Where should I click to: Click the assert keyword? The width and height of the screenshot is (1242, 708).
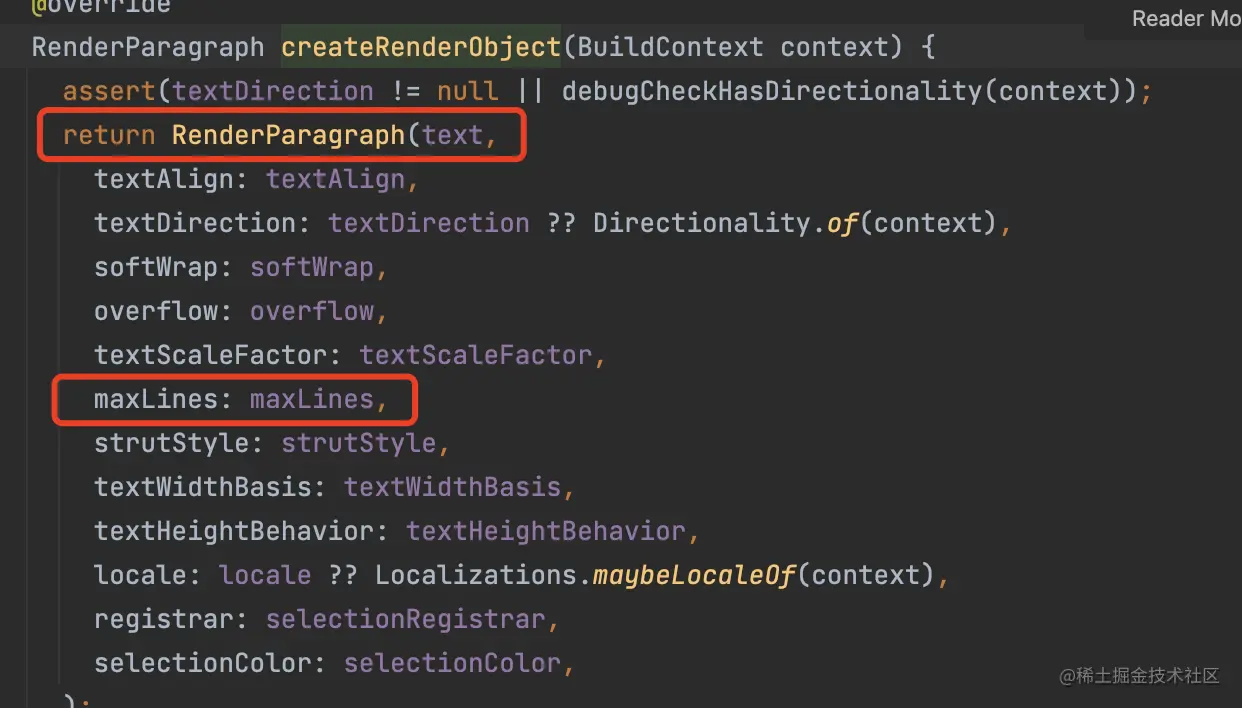point(109,91)
